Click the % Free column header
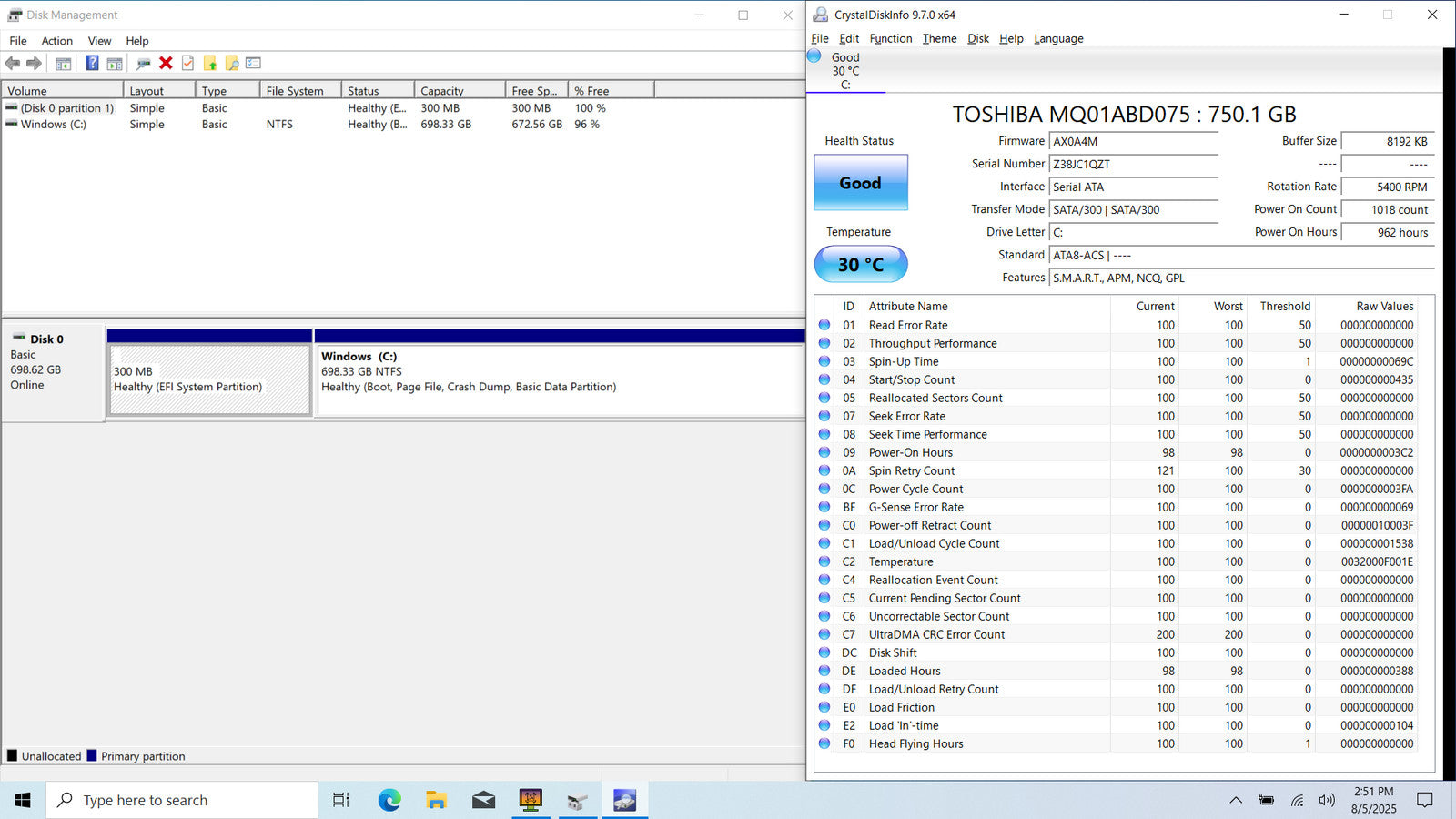This screenshot has width=1456, height=819. 612,91
